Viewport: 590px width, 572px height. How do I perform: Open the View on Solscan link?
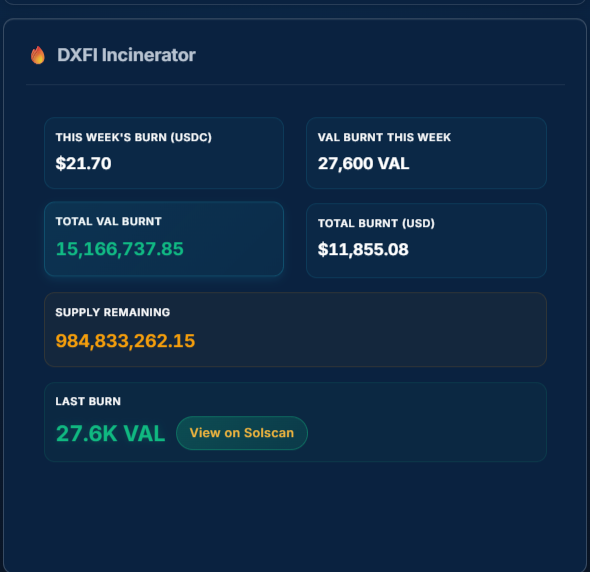click(x=242, y=433)
